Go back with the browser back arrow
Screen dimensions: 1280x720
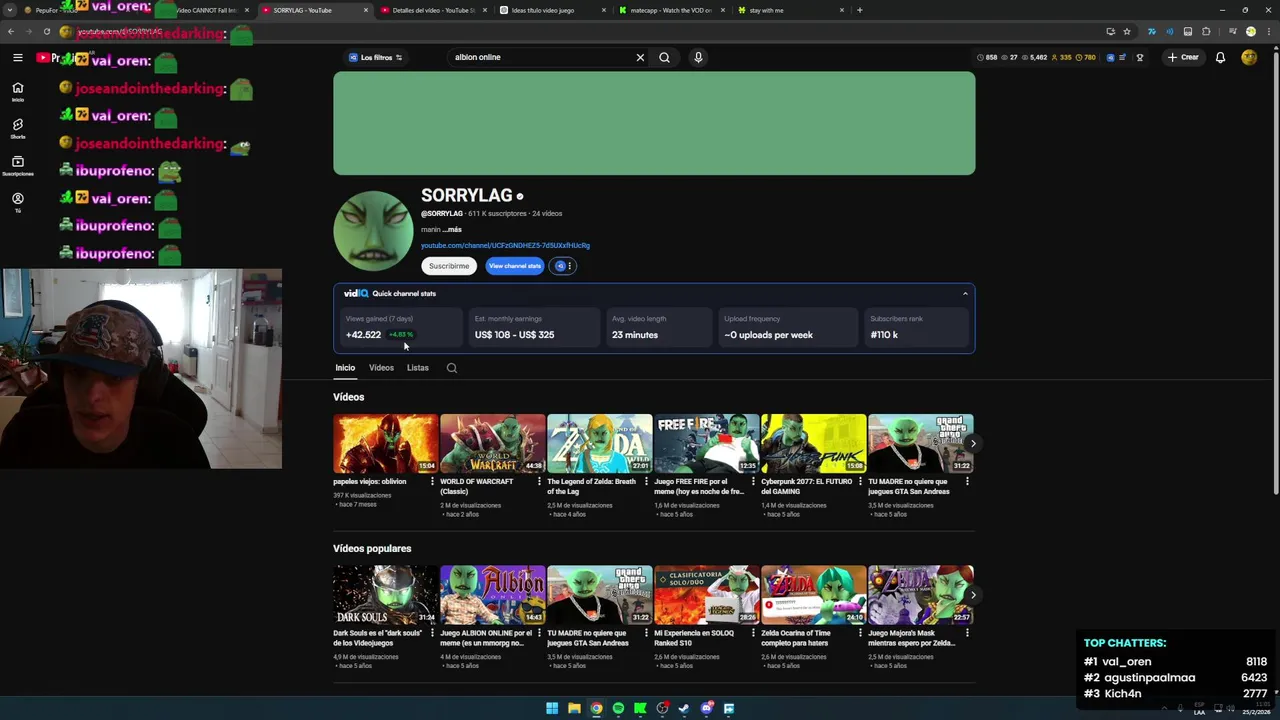11,31
